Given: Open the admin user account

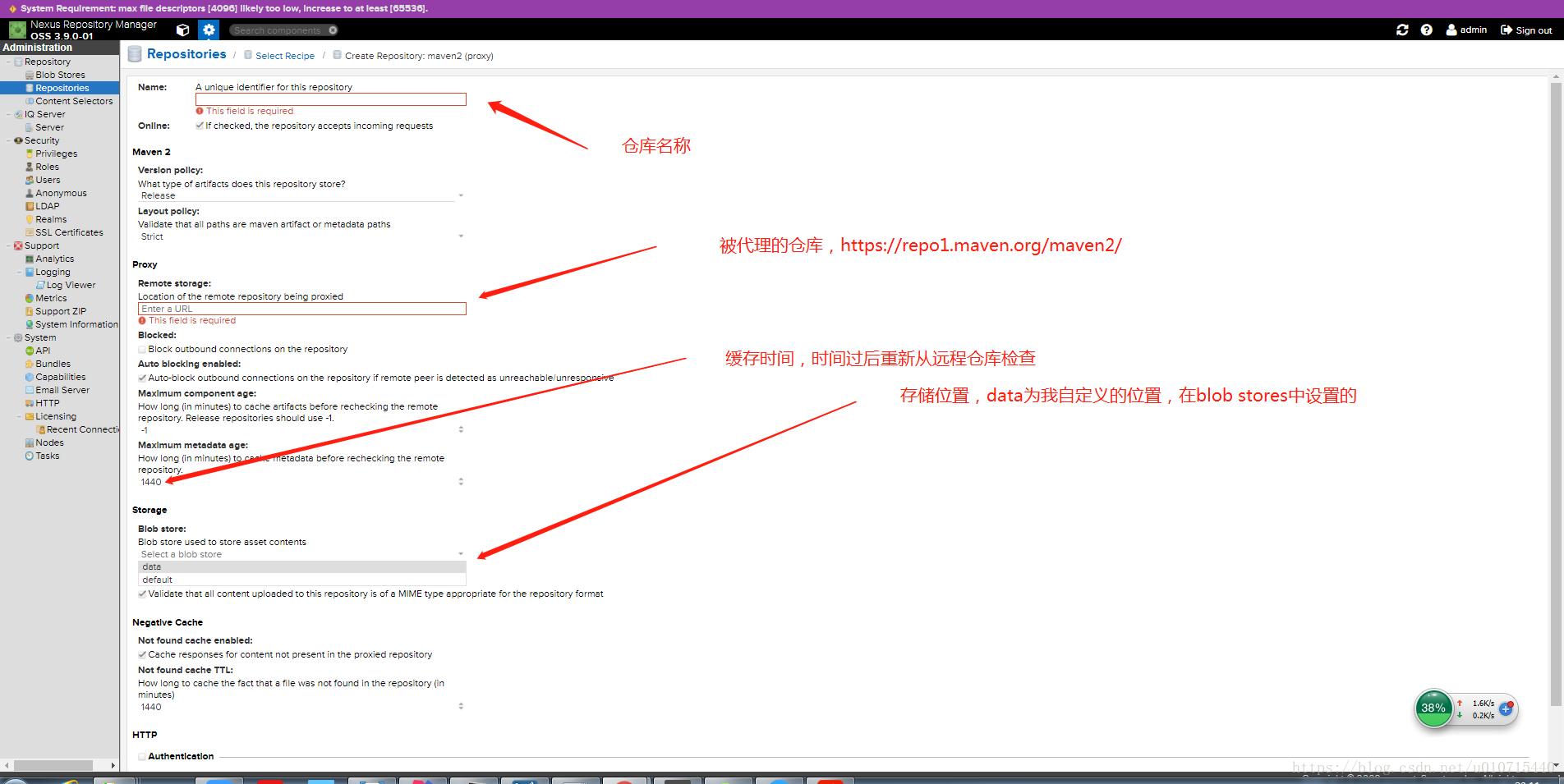Looking at the screenshot, I should click(x=1466, y=30).
